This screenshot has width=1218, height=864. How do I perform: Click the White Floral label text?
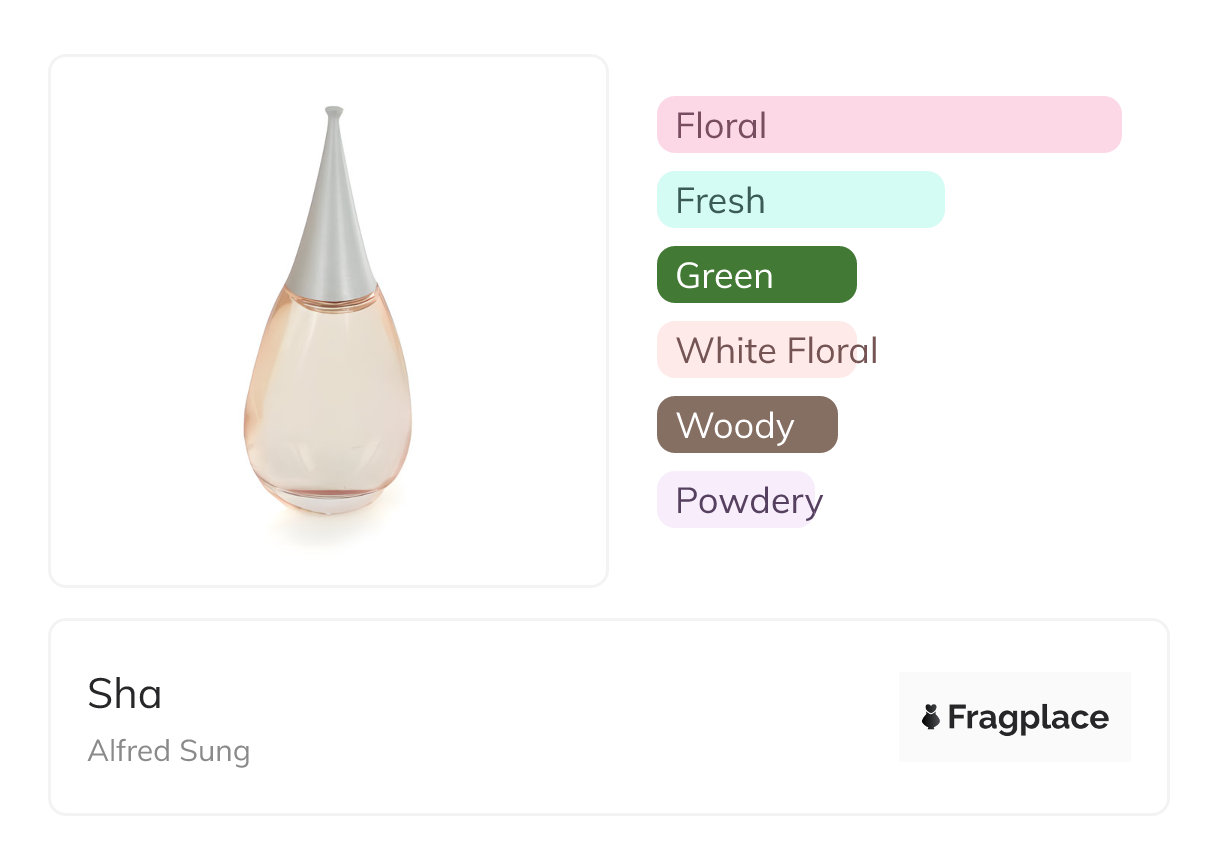point(777,350)
